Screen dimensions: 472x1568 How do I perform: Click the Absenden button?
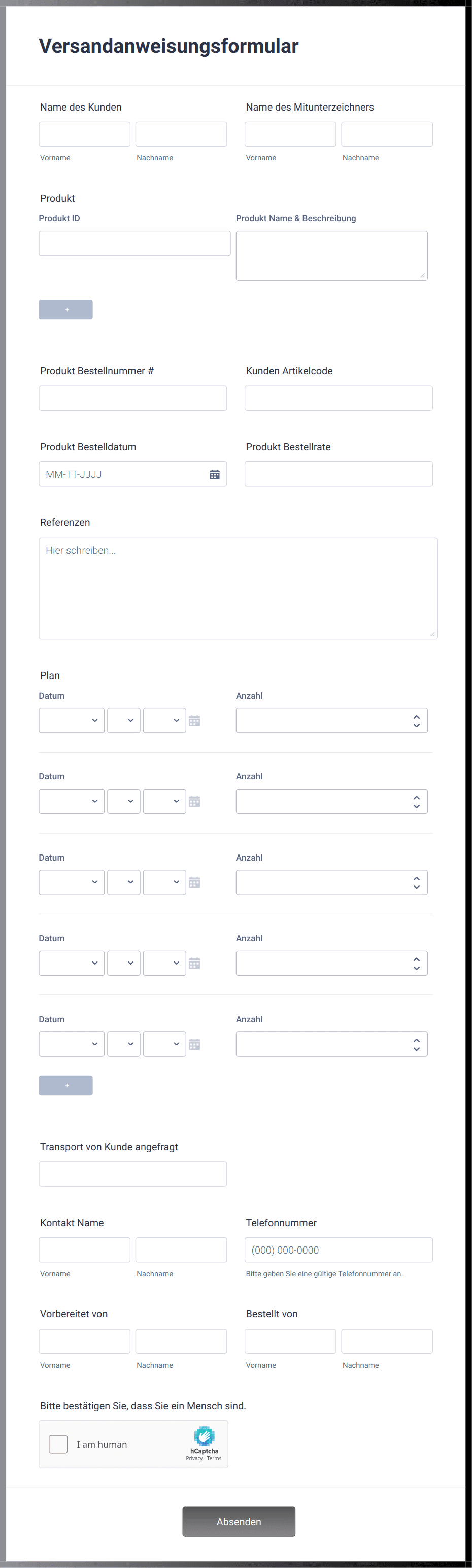point(238,1521)
